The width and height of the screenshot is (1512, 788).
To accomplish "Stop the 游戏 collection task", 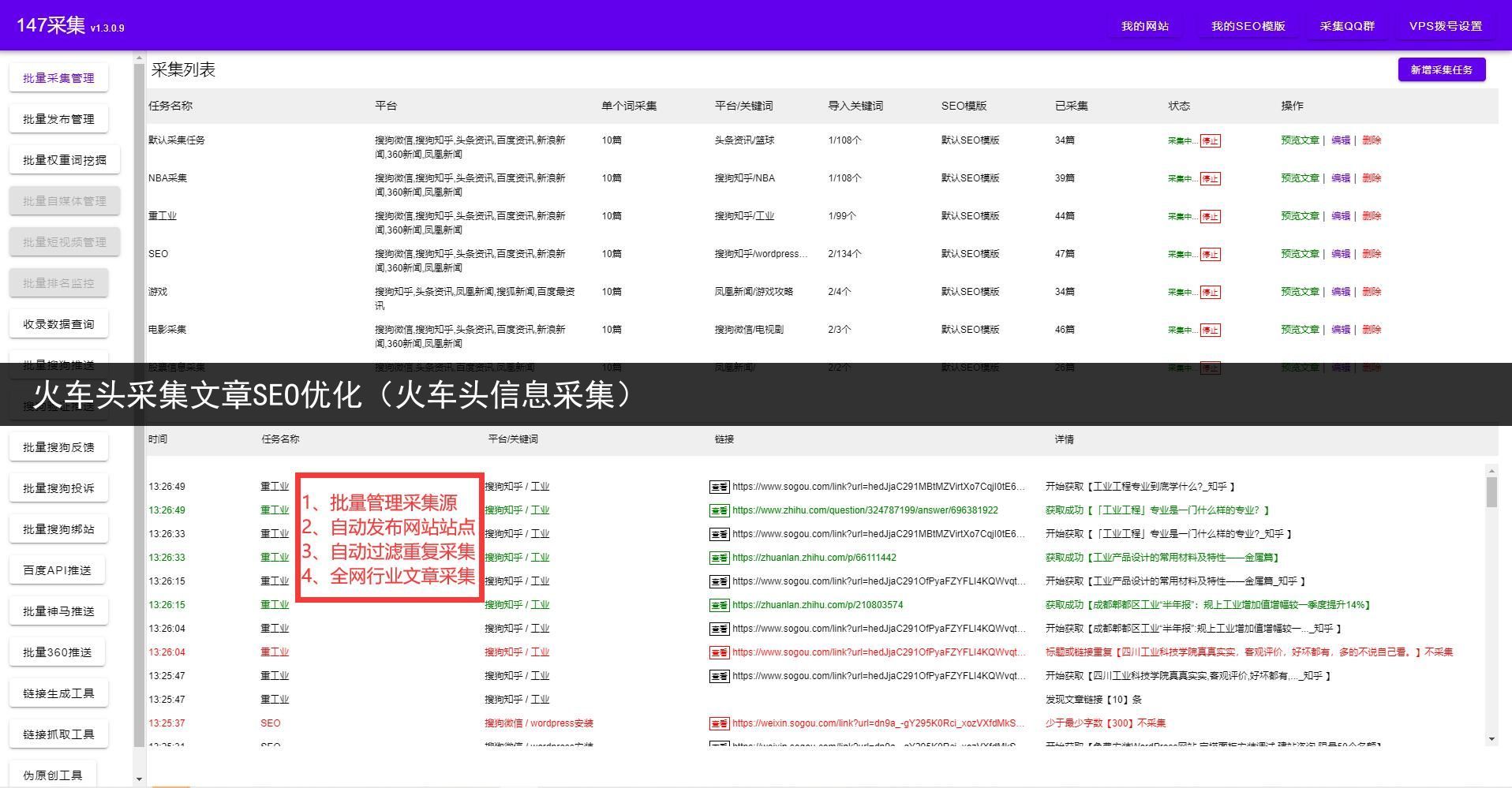I will point(1211,291).
